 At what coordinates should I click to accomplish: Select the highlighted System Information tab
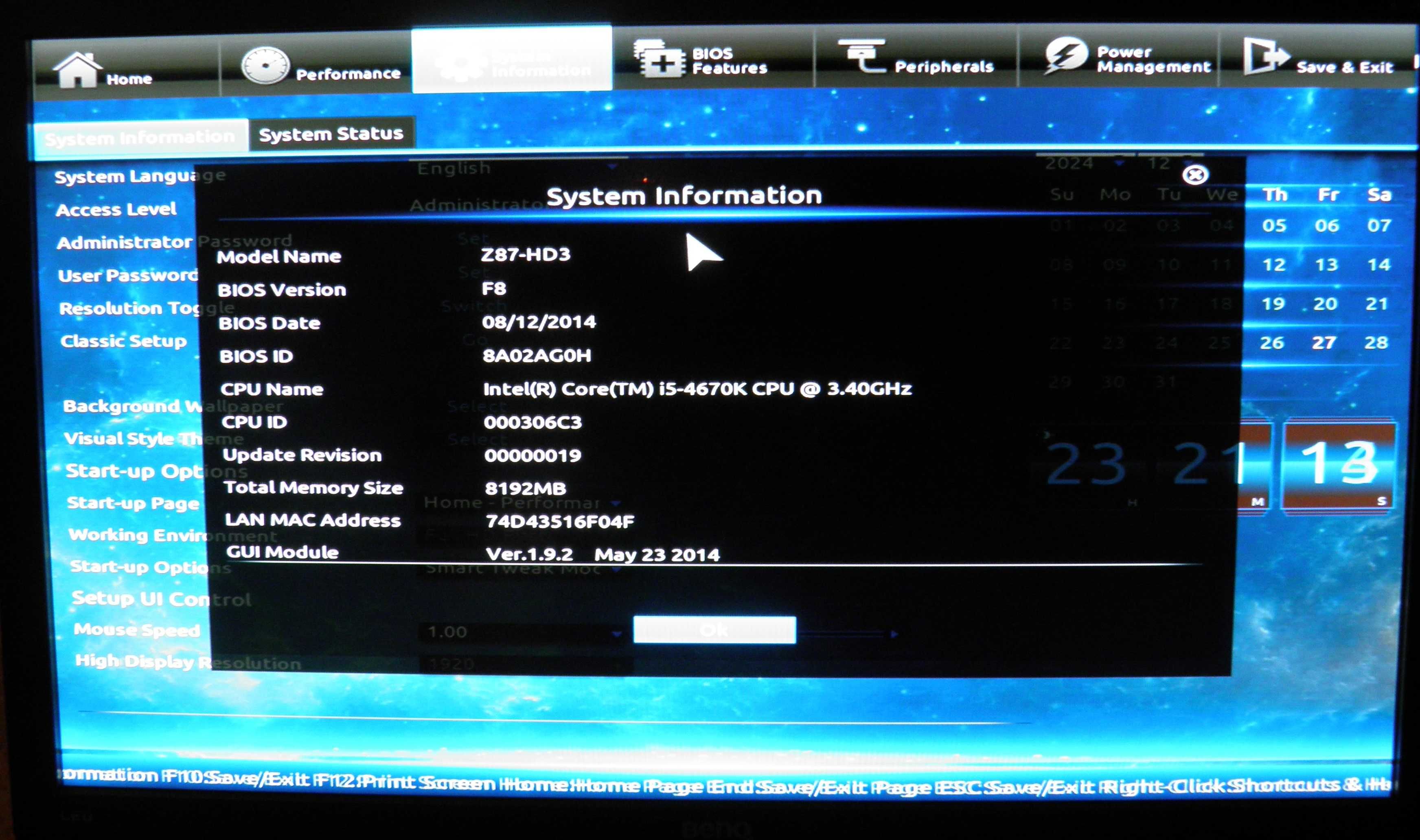click(x=512, y=59)
